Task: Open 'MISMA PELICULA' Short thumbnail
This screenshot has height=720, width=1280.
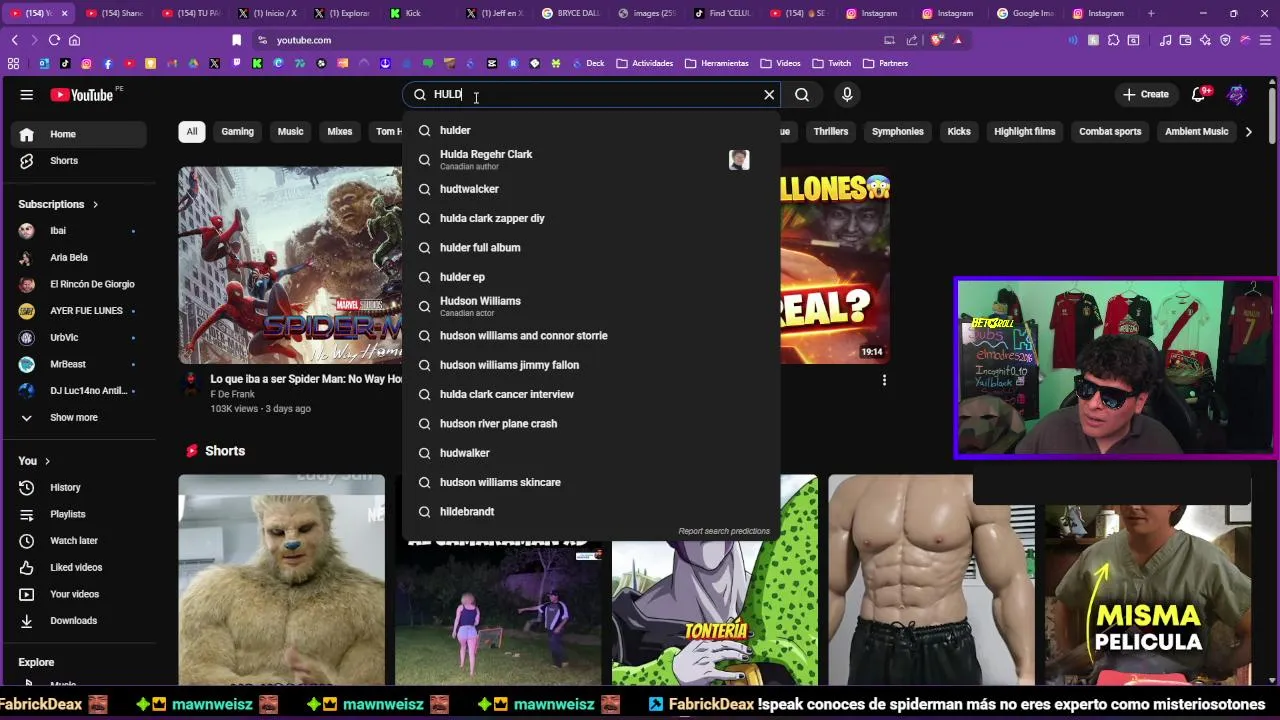Action: 1148,595
